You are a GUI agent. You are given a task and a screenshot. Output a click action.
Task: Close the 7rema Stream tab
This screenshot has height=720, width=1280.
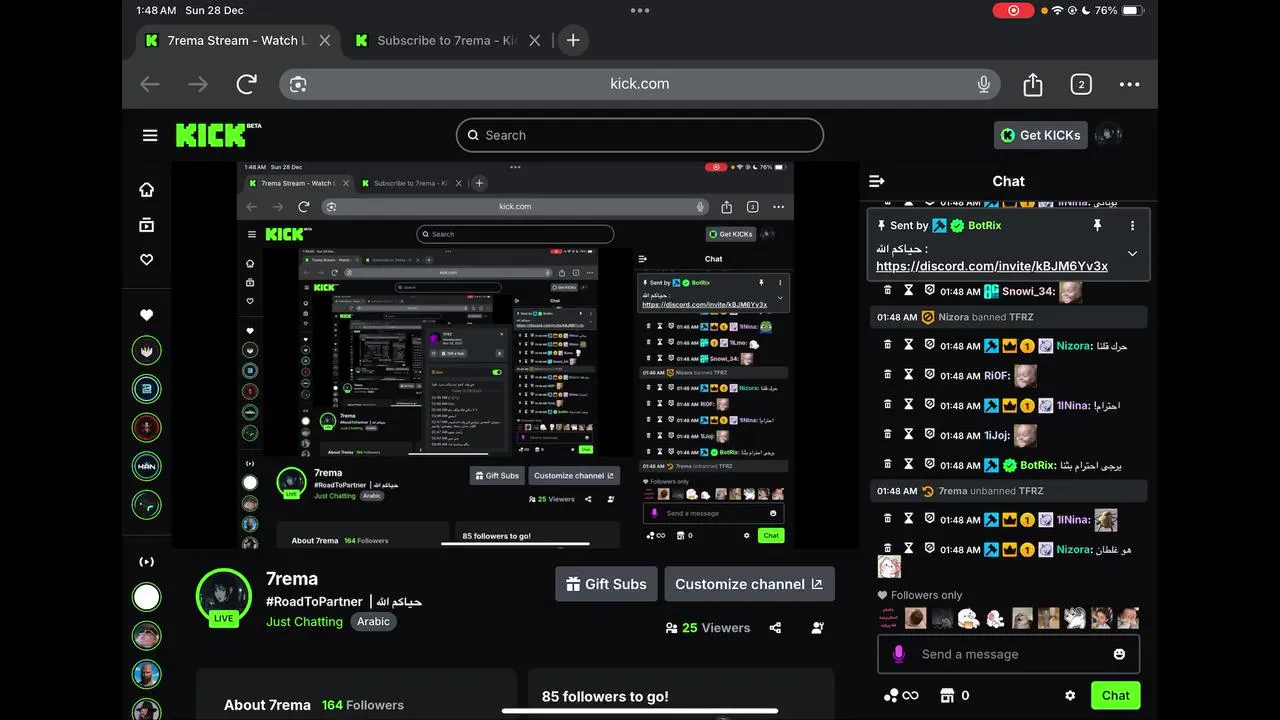click(x=324, y=41)
